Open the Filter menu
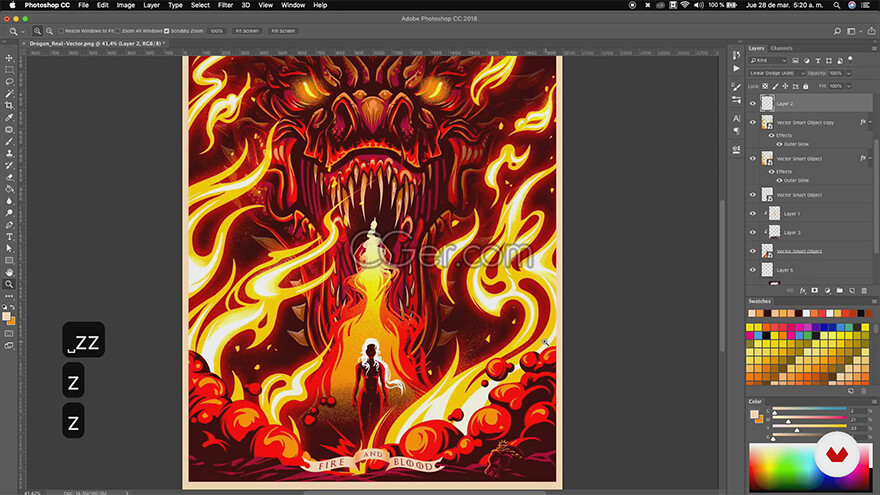This screenshot has height=495, width=880. click(x=225, y=5)
